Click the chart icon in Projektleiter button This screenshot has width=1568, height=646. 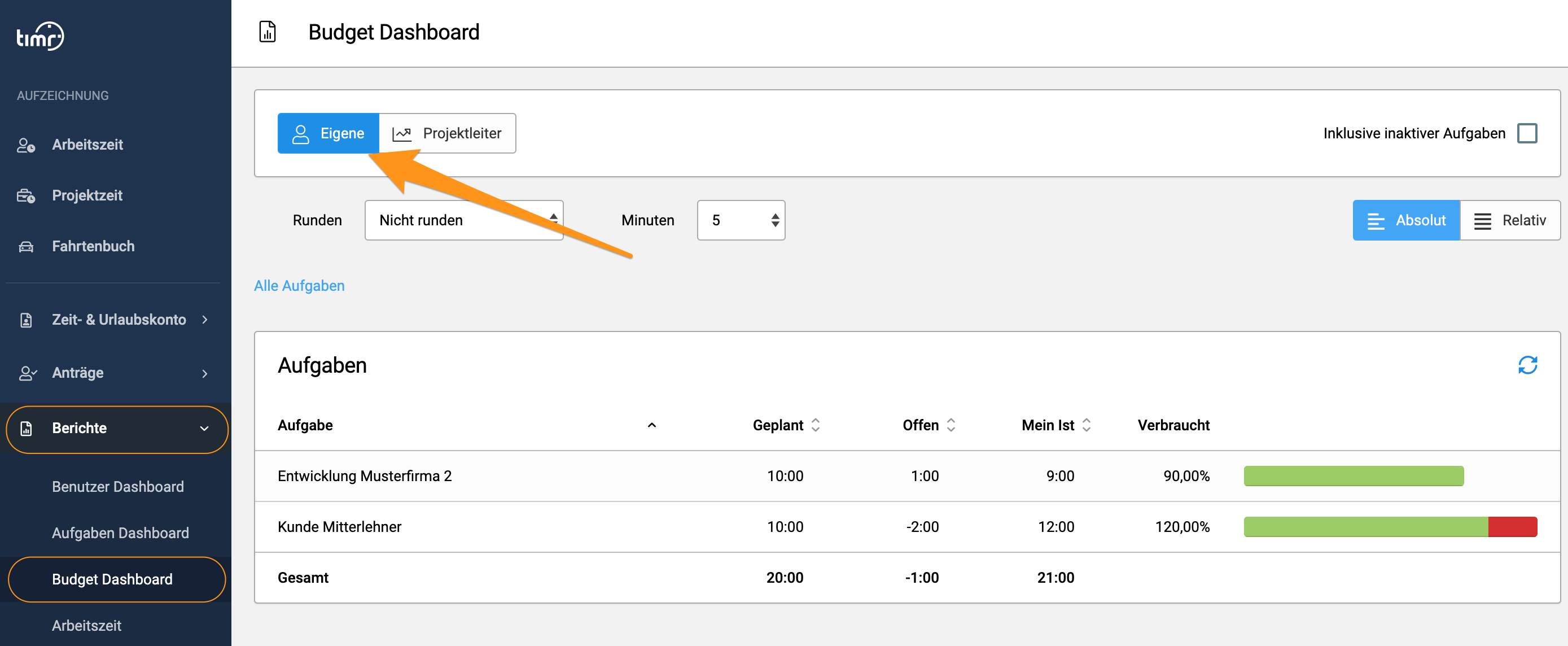tap(402, 133)
